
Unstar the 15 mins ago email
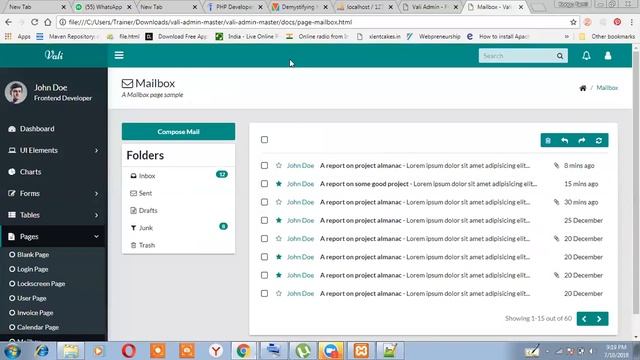click(279, 184)
